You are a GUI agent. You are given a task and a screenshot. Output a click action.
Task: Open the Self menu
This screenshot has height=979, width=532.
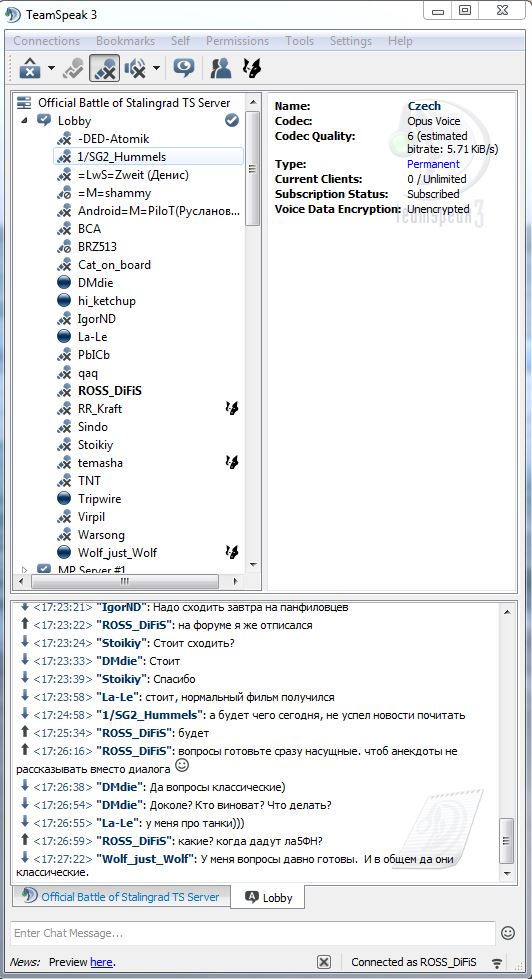pos(180,41)
